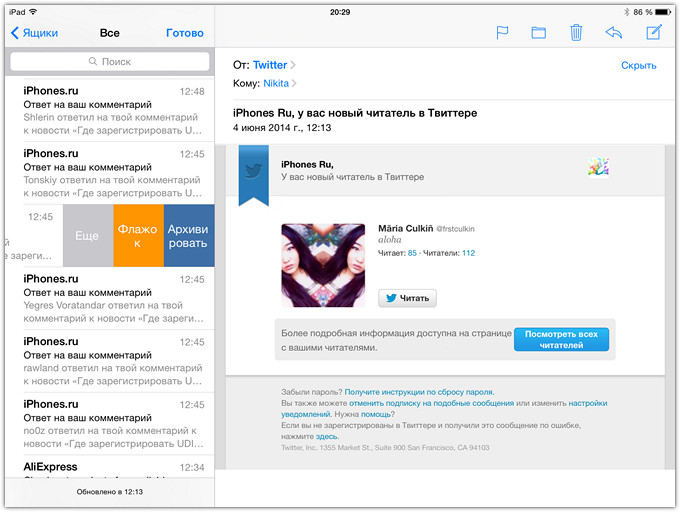Flag the message with the flag icon

[502, 33]
